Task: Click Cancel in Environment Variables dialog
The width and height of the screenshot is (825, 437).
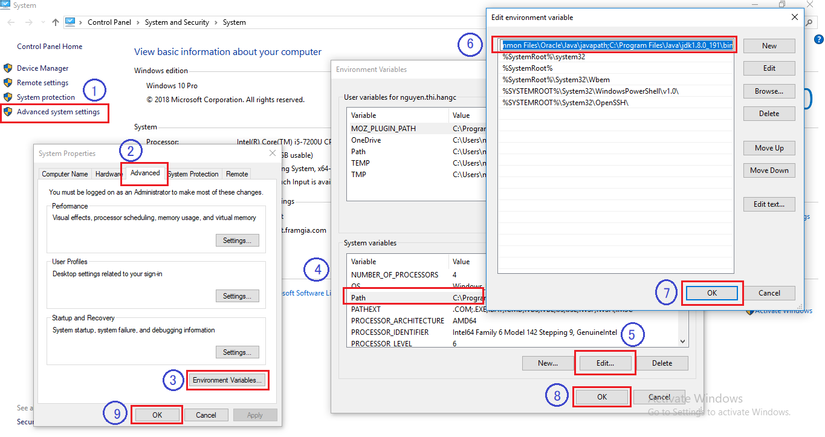Action: [x=660, y=397]
